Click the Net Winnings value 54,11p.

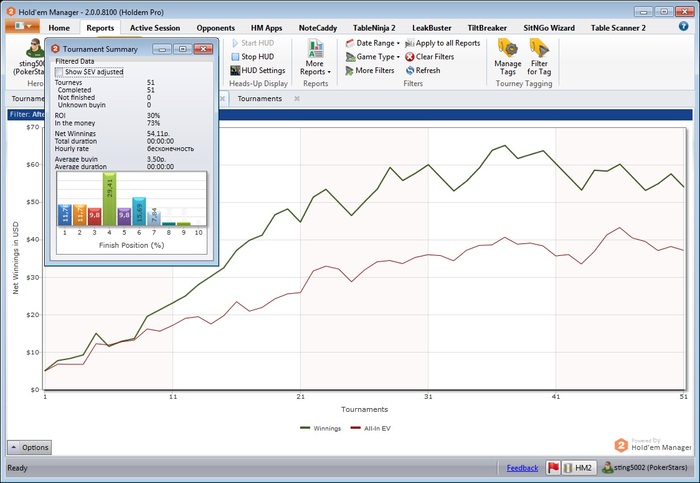coord(158,133)
